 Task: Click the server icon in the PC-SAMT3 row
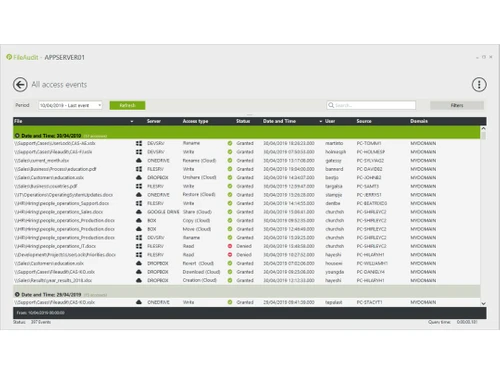(x=139, y=186)
